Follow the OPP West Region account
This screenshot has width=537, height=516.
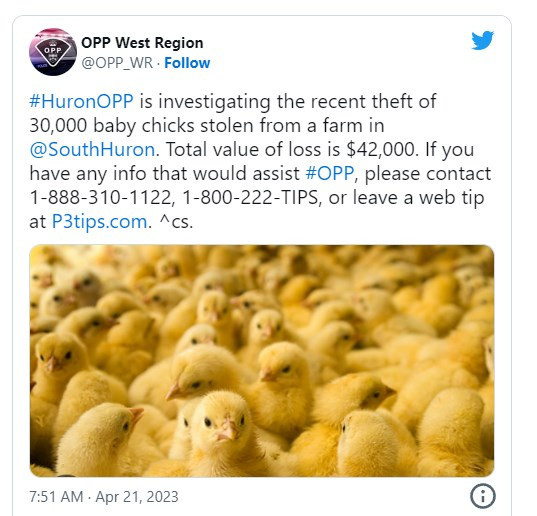click(x=187, y=63)
